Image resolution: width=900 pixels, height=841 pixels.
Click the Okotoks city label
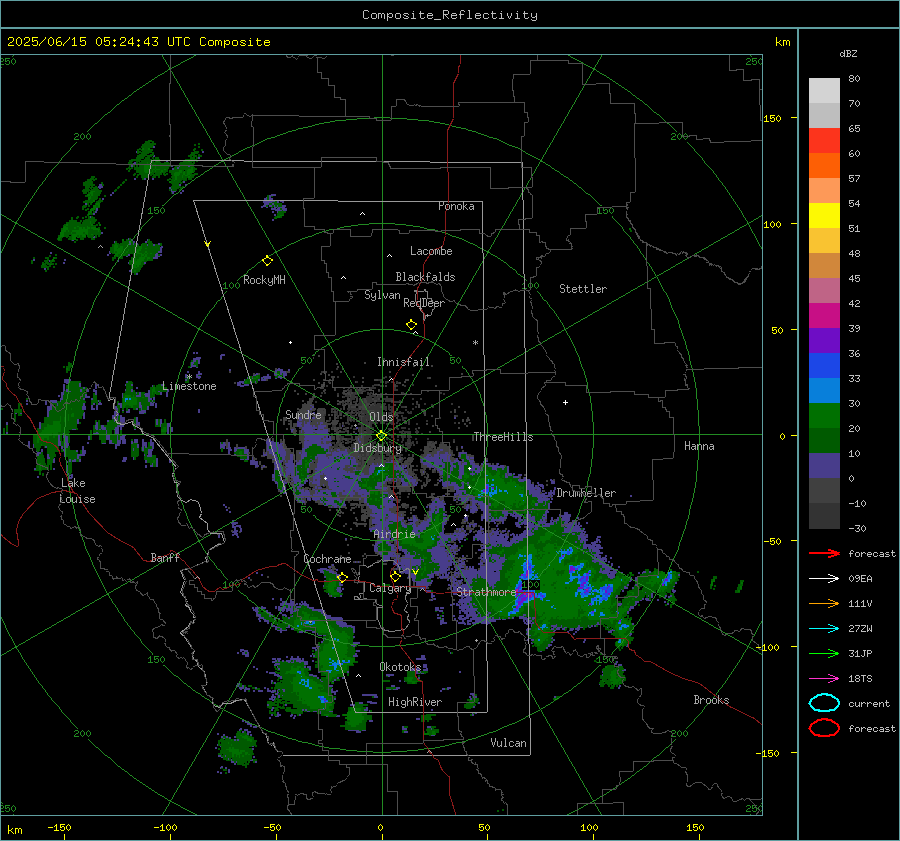[400, 667]
